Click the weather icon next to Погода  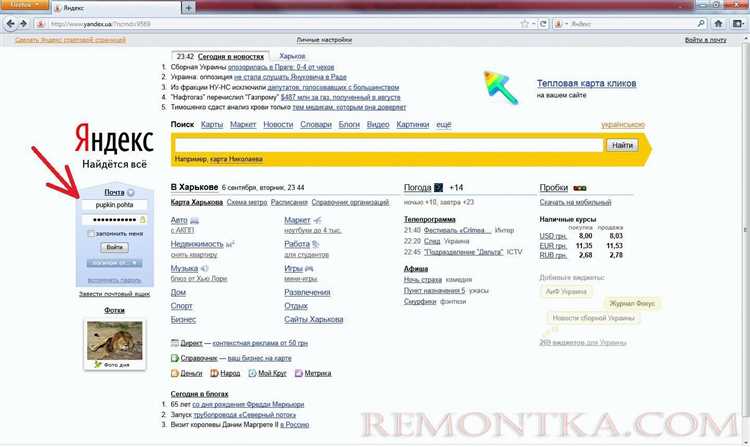pos(438,187)
